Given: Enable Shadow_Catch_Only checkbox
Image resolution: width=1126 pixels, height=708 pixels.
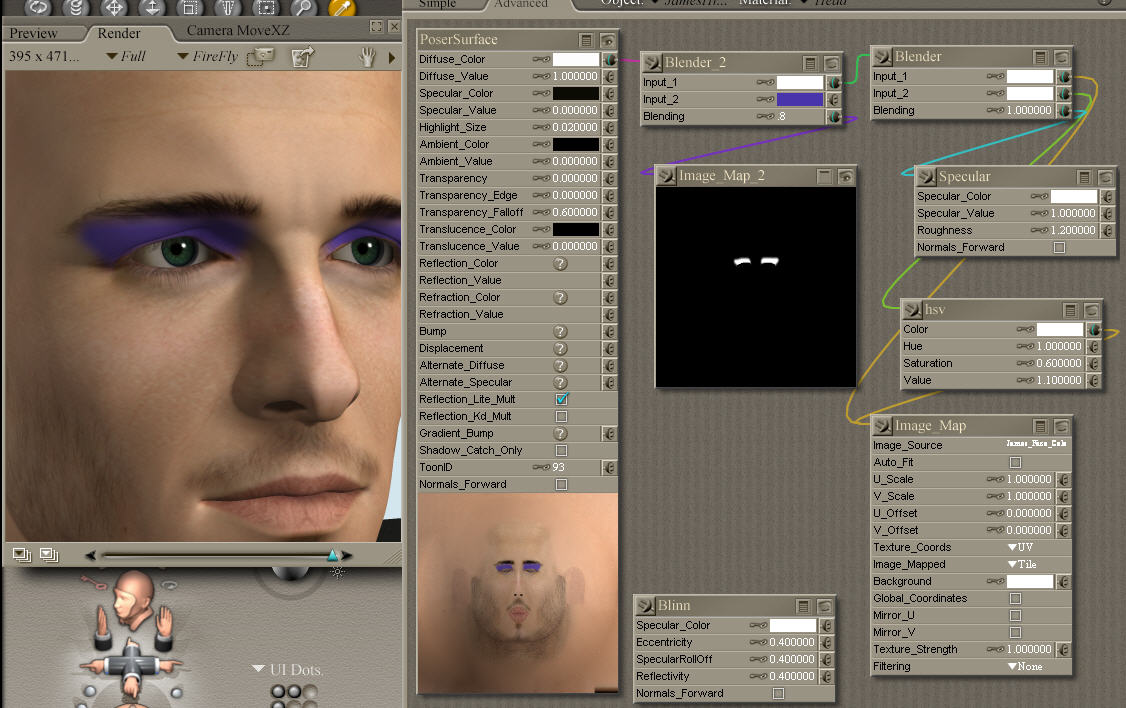Looking at the screenshot, I should (561, 450).
